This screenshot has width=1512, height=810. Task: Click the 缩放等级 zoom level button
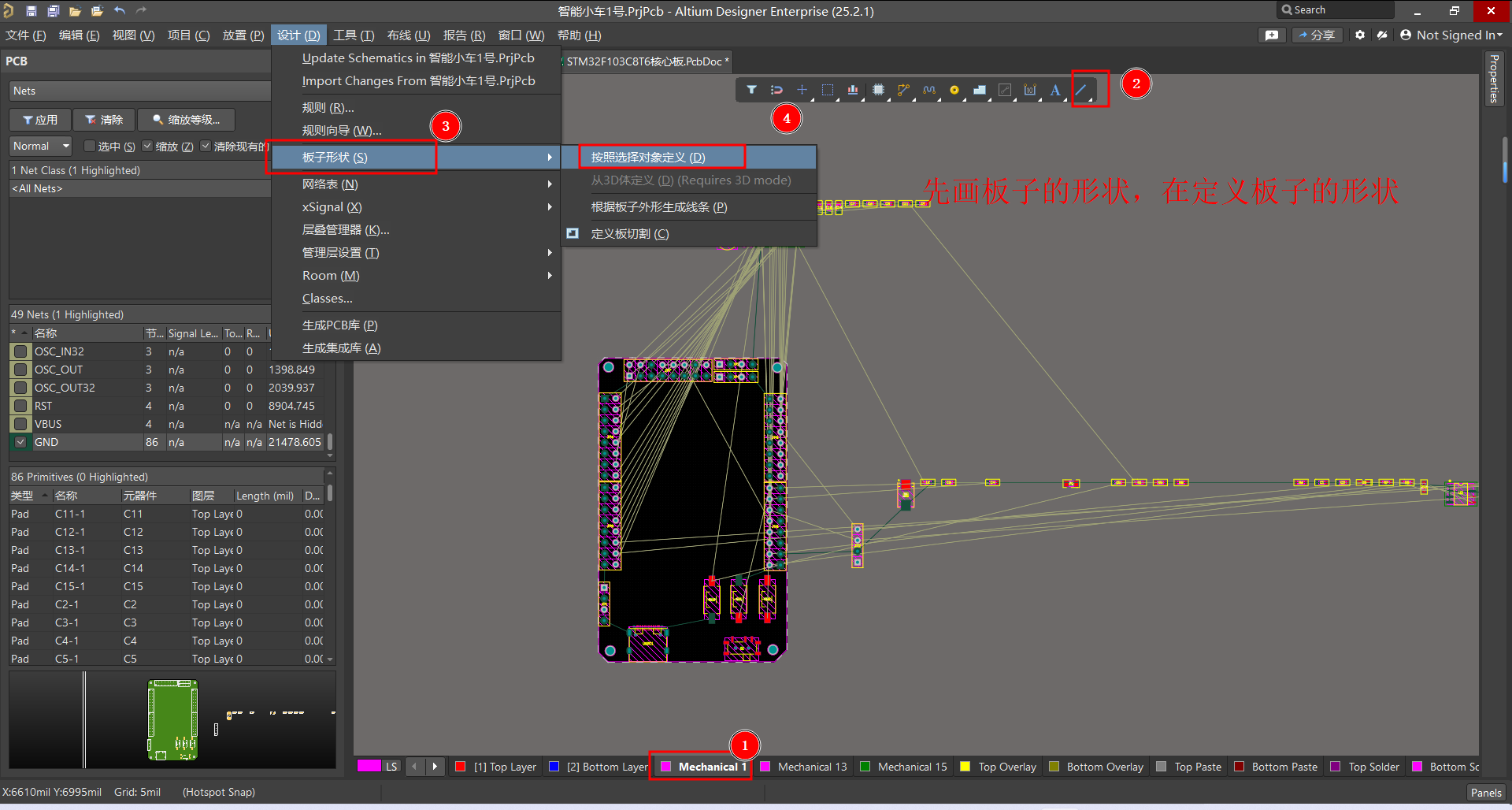[x=186, y=120]
